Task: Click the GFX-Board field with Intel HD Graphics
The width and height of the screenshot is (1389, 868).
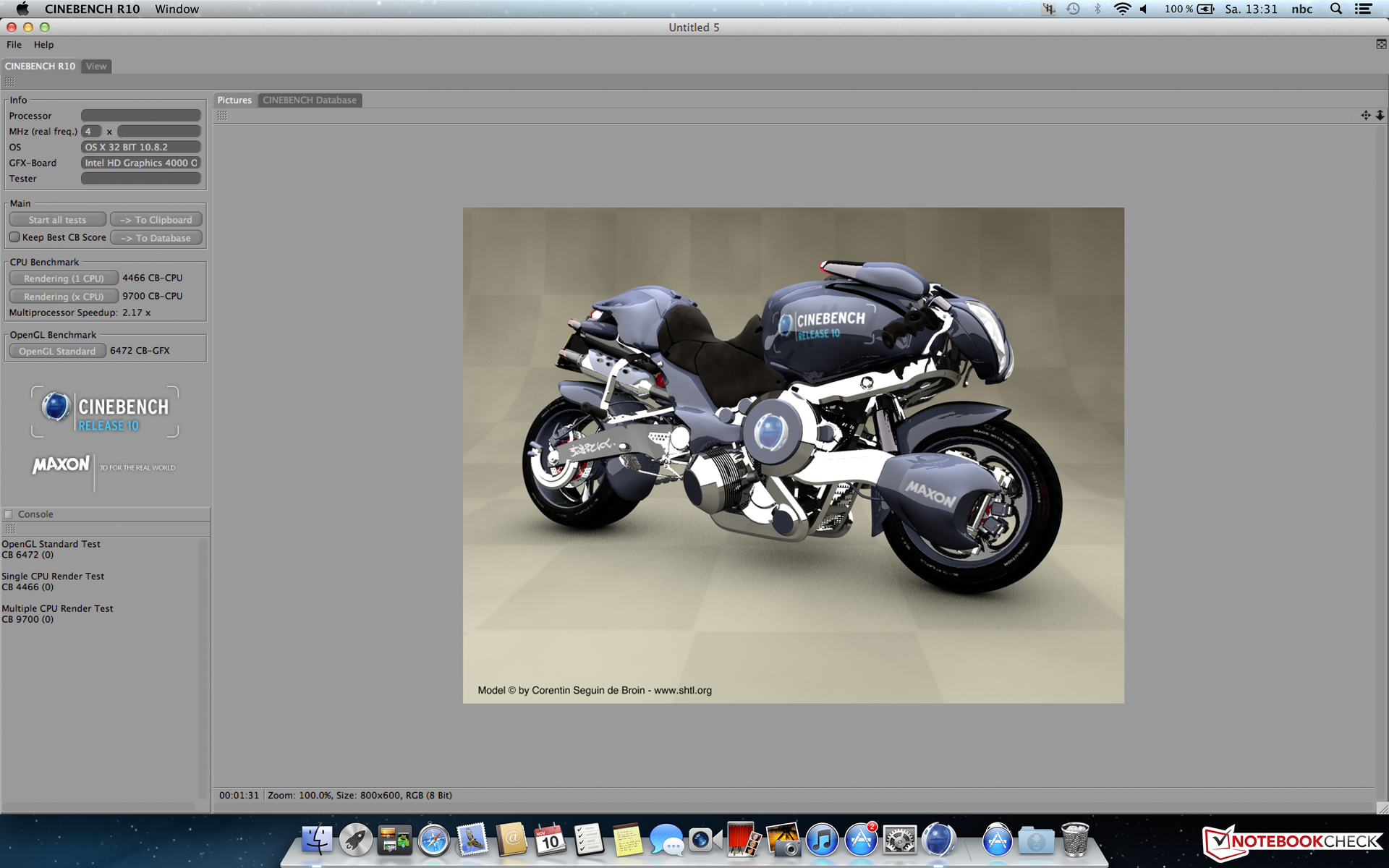Action: [141, 163]
